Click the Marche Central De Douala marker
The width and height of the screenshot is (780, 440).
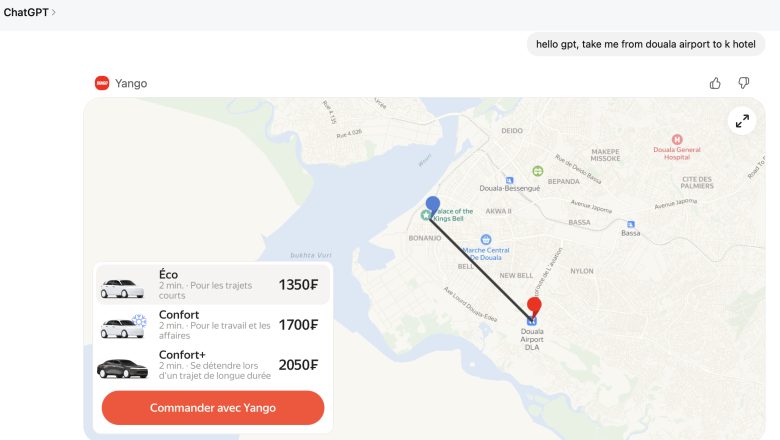pyautogui.click(x=486, y=240)
